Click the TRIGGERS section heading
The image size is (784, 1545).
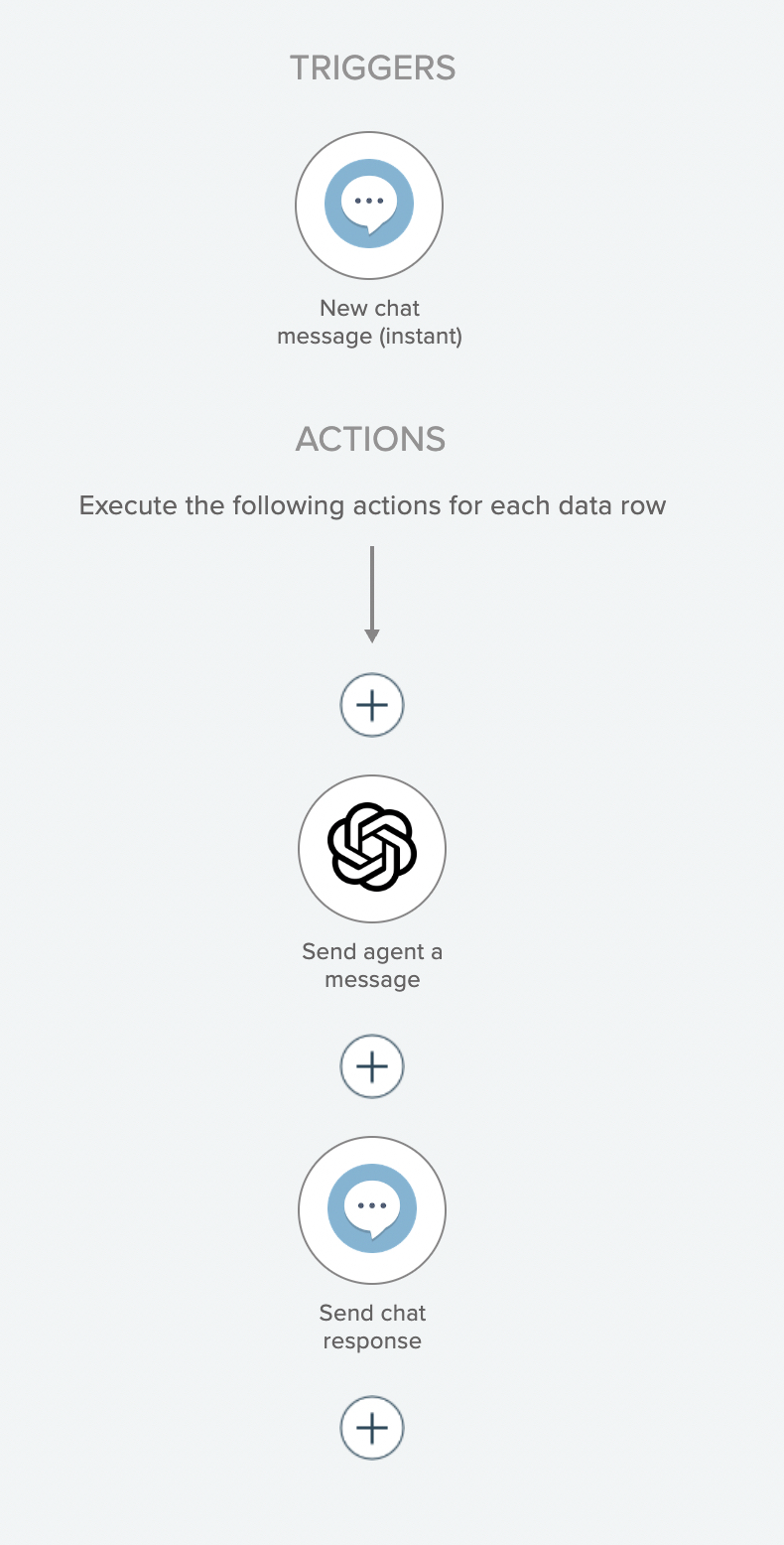372,69
